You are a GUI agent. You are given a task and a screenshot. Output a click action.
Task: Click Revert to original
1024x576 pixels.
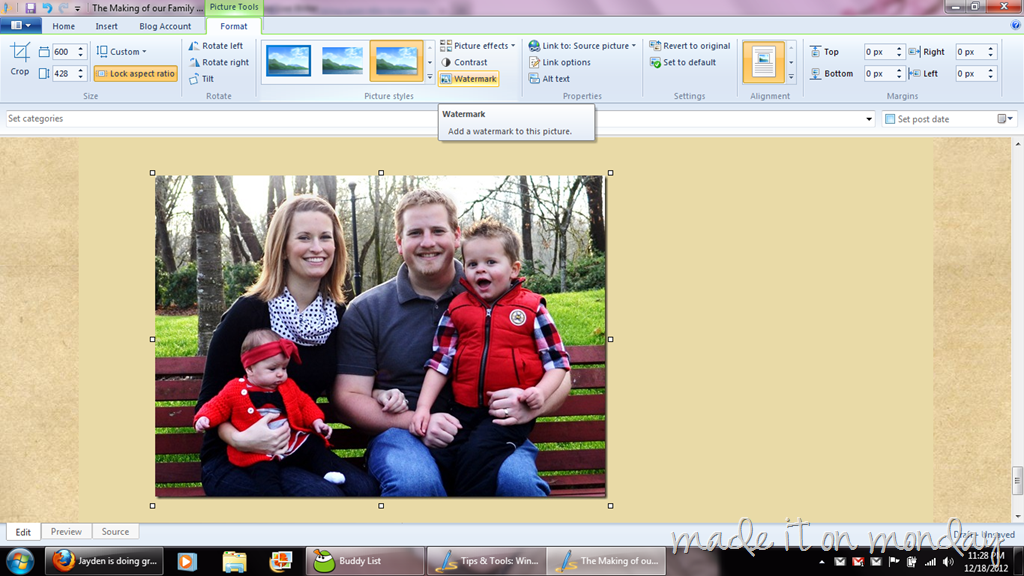click(x=690, y=46)
